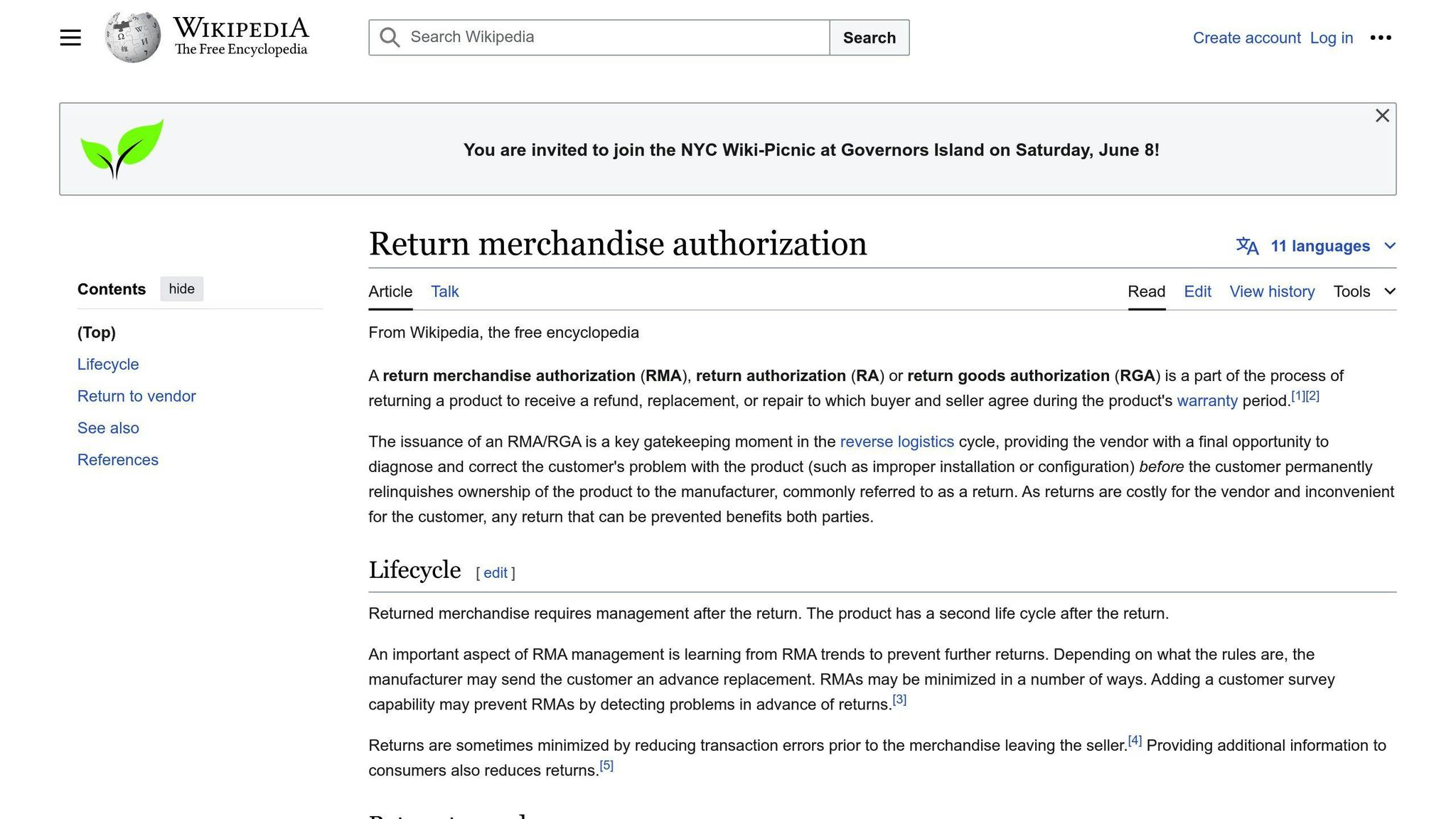Edit the Lifecycle section

point(495,573)
